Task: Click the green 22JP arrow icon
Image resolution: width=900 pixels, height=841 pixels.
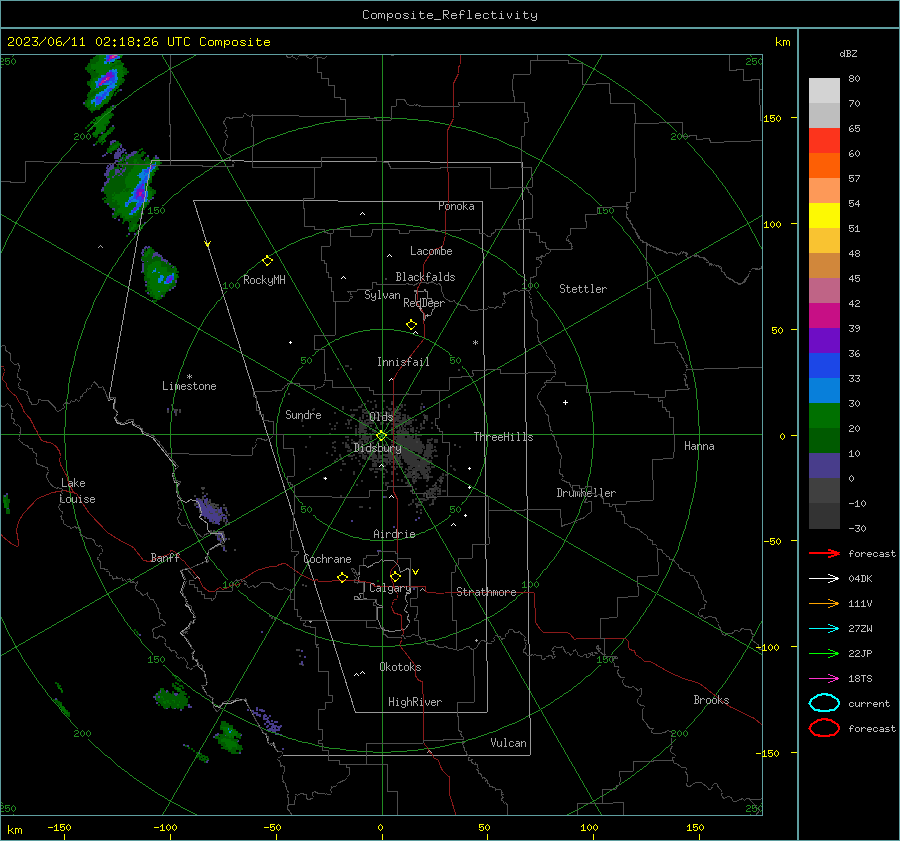Action: click(x=824, y=653)
